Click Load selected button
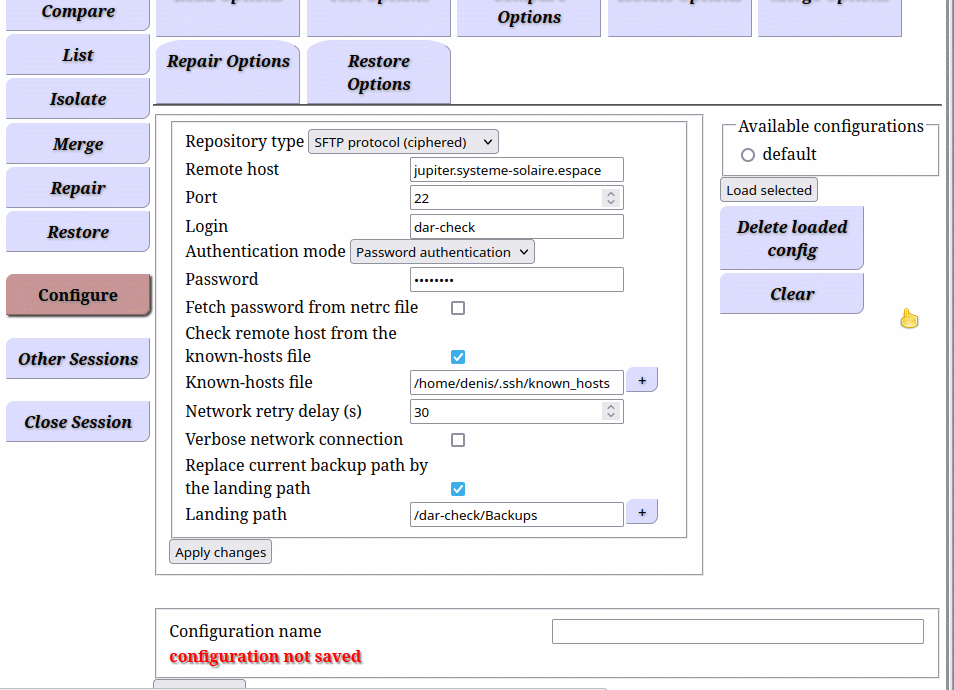The width and height of the screenshot is (954, 690). click(768, 190)
